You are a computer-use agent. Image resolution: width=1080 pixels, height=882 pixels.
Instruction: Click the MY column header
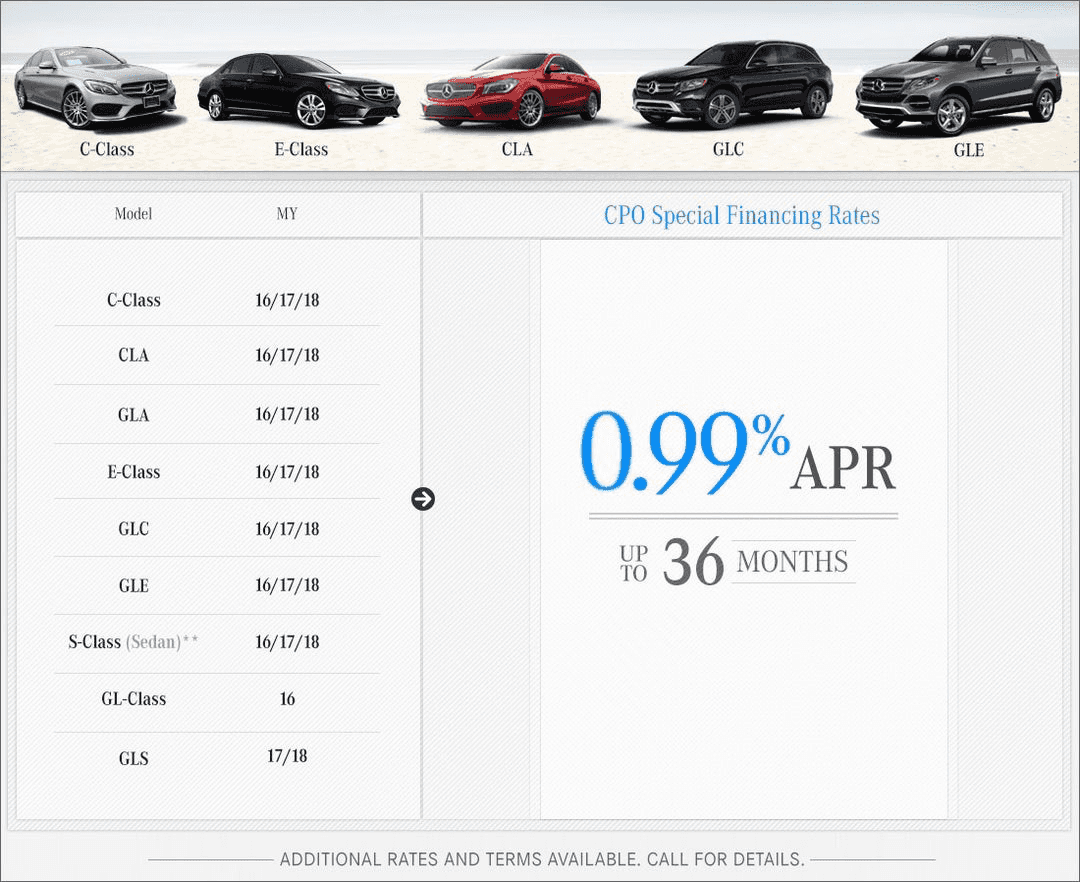pos(287,213)
